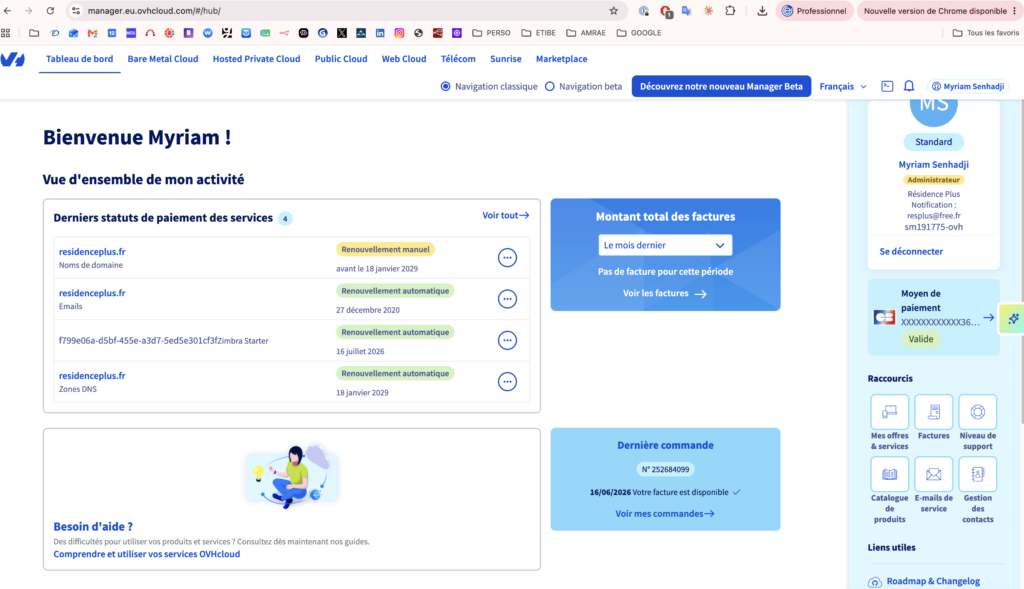
Task: Open Bare Metal Cloud tab
Action: click(163, 59)
